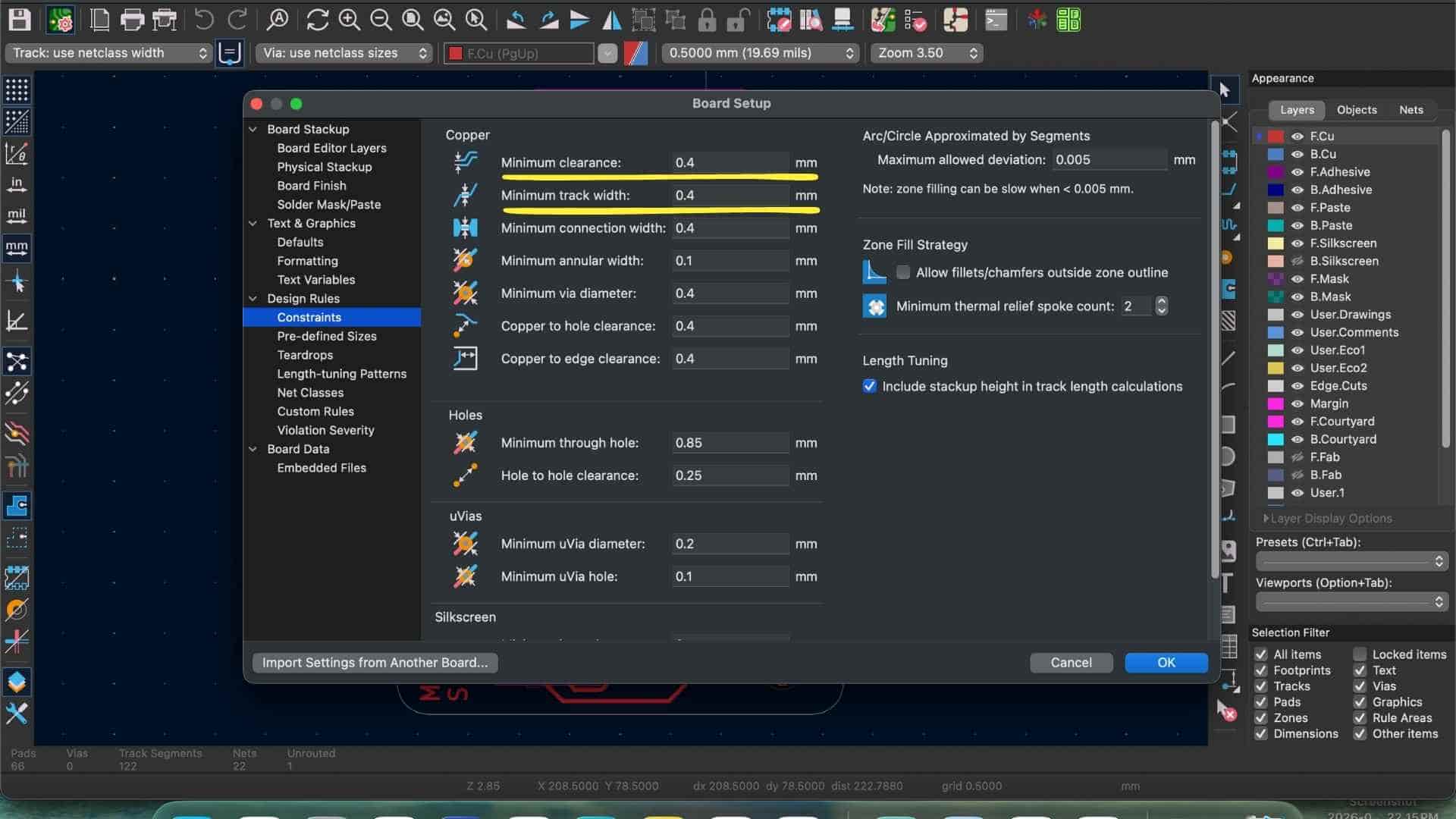The image size is (1456, 819).
Task: Open the Track width netclass dropdown
Action: pos(108,53)
